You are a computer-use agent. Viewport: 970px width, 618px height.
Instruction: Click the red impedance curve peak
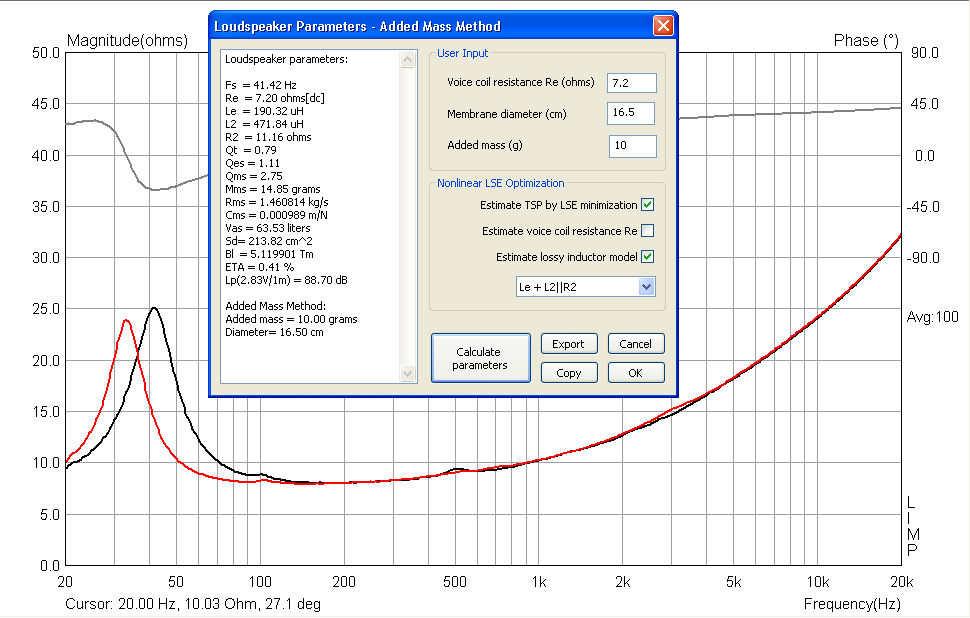coord(126,320)
